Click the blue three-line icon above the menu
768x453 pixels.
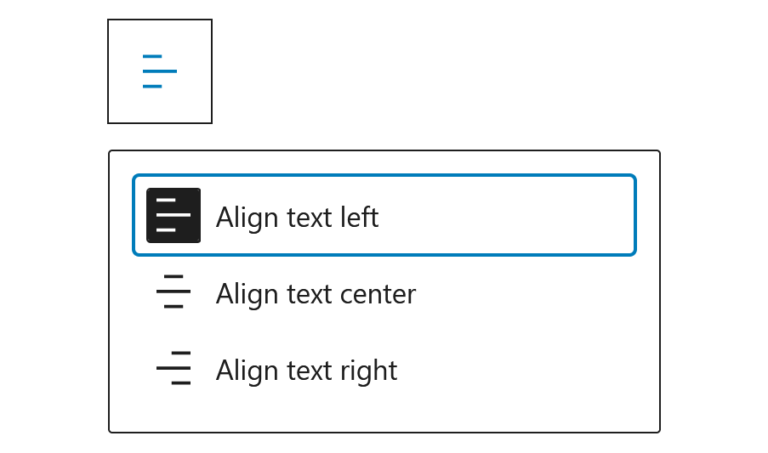coord(160,72)
